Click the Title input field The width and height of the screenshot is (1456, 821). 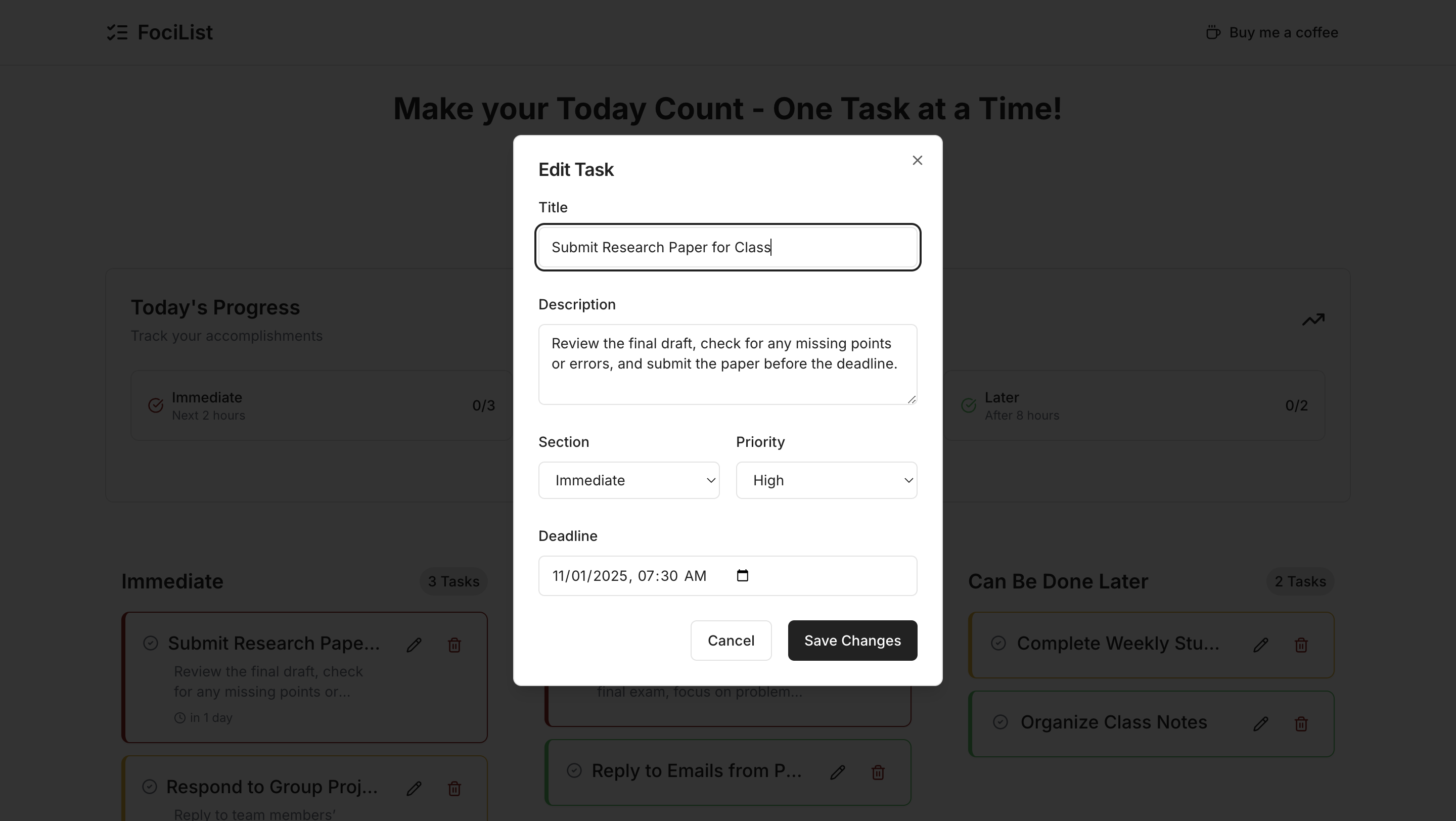tap(727, 248)
